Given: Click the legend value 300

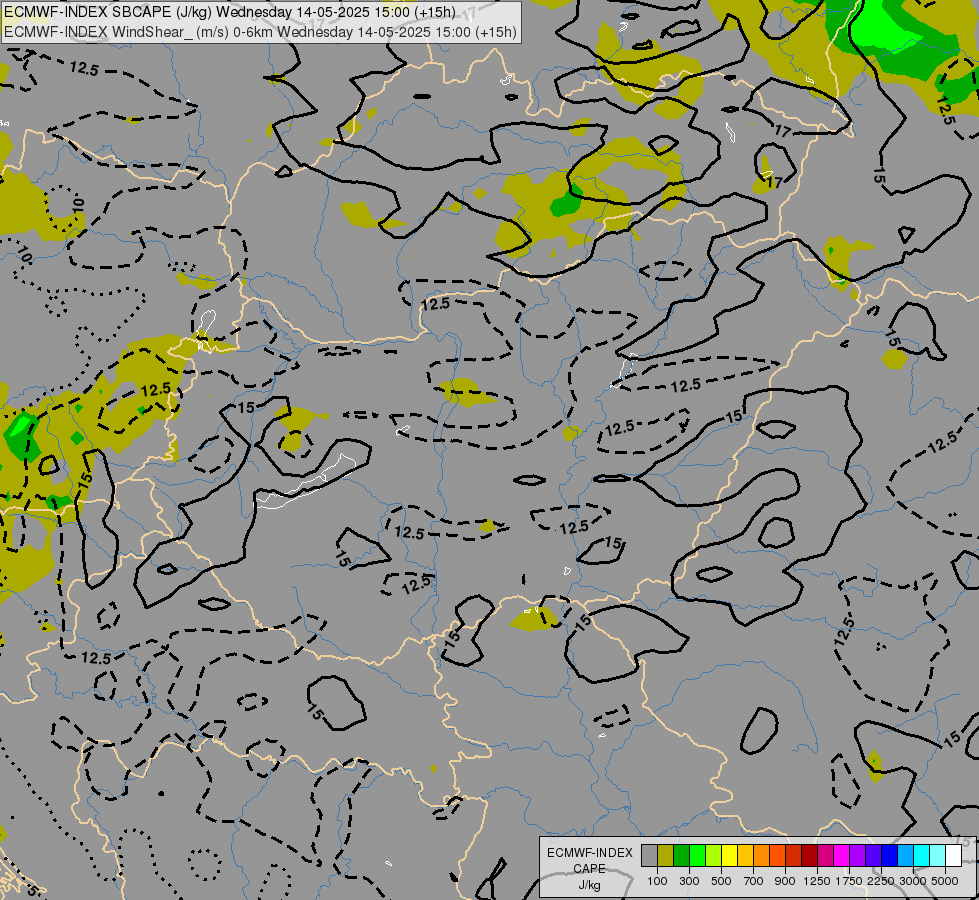Looking at the screenshot, I should click(689, 881).
